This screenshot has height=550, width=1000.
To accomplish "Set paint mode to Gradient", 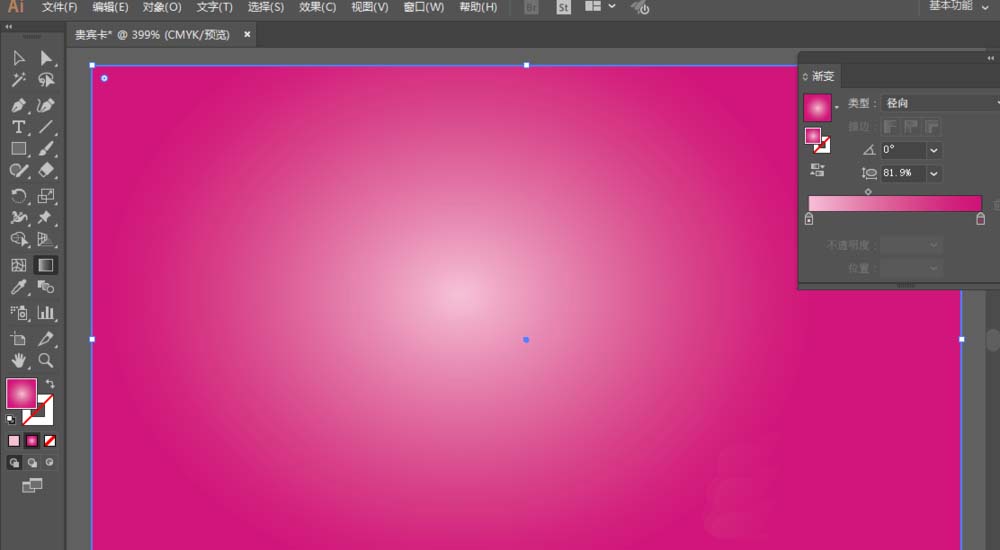I will (x=32, y=441).
